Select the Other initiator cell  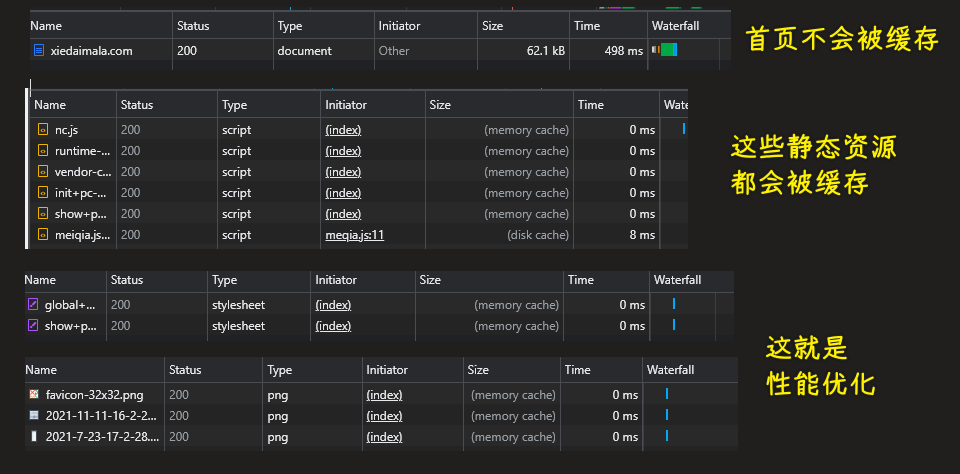[x=394, y=51]
